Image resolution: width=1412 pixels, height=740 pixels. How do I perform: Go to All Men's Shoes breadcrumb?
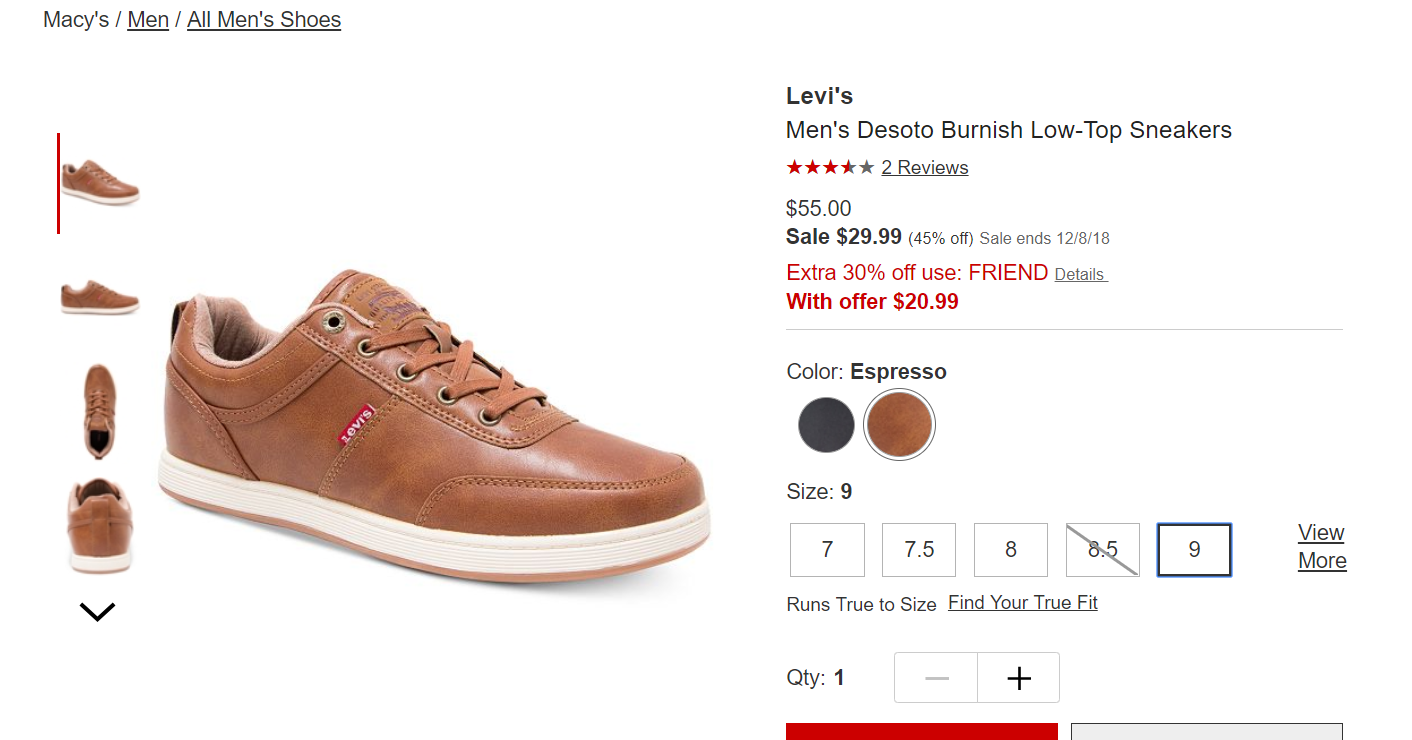(264, 20)
